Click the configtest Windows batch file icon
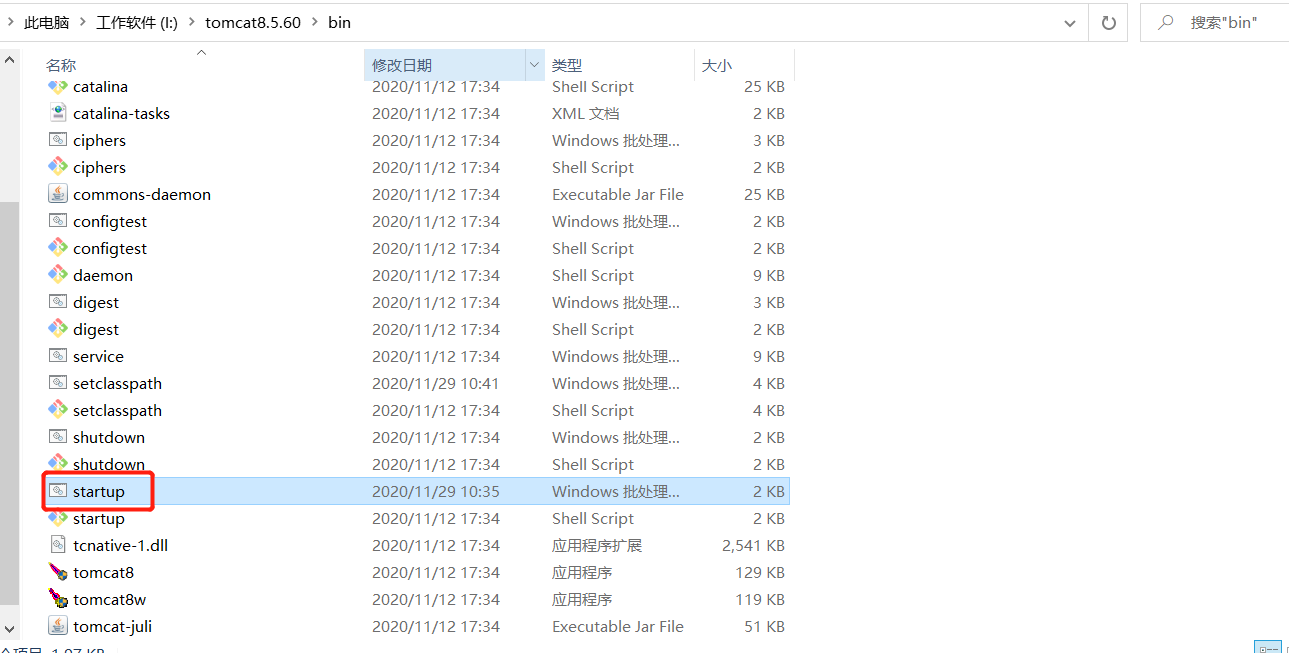Viewport: 1289px width, 653px height. click(x=58, y=221)
